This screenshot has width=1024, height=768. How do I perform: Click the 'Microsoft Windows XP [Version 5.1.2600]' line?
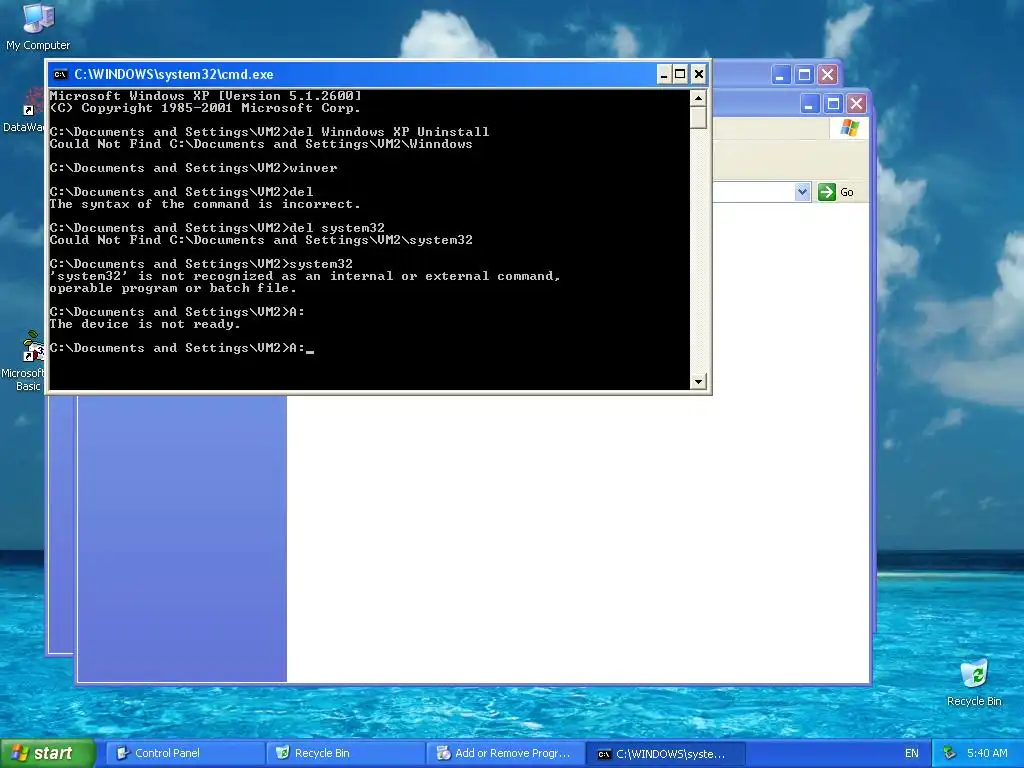click(x=205, y=96)
